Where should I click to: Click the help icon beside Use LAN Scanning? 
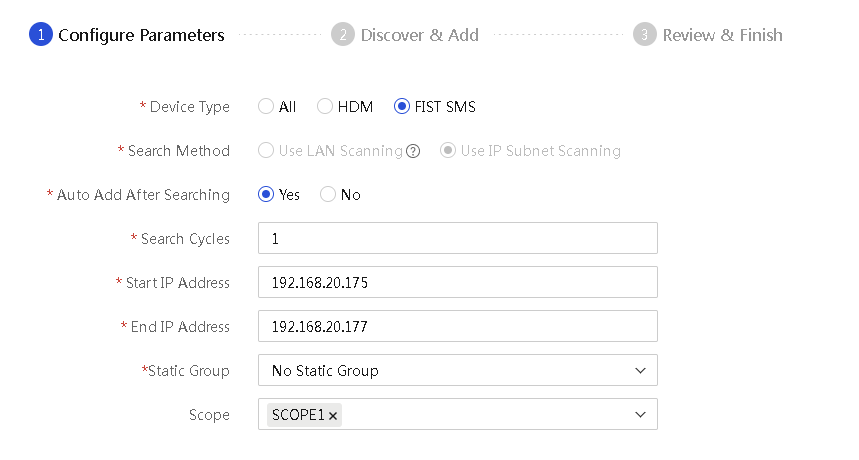[413, 151]
